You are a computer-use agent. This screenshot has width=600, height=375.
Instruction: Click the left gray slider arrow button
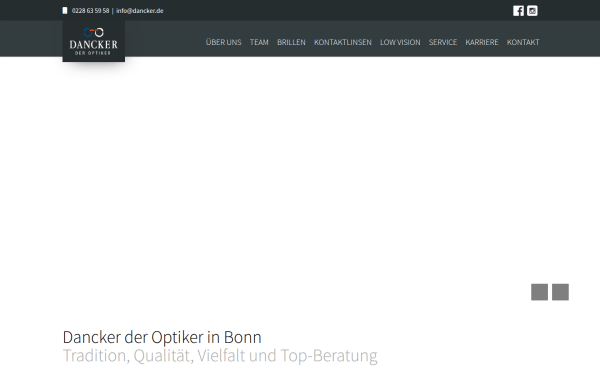540,292
